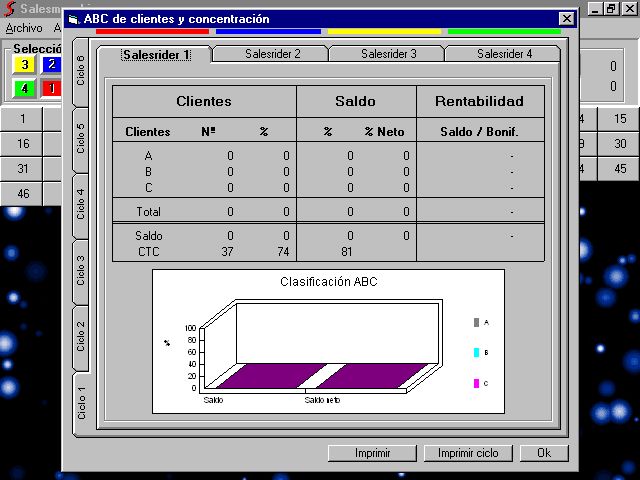Click the Salesmanship app icon in title bar
Image resolution: width=640 pixels, height=480 pixels.
pos(9,9)
